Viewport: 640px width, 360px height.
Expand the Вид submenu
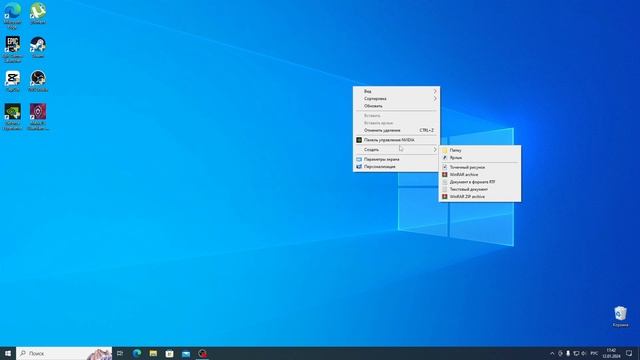point(396,91)
